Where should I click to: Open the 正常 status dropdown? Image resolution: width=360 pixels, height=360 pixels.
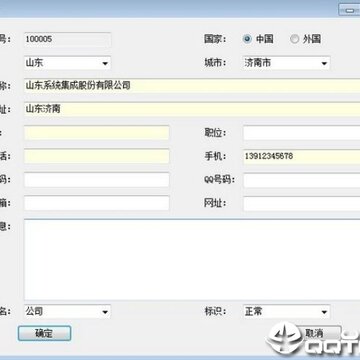click(x=287, y=312)
